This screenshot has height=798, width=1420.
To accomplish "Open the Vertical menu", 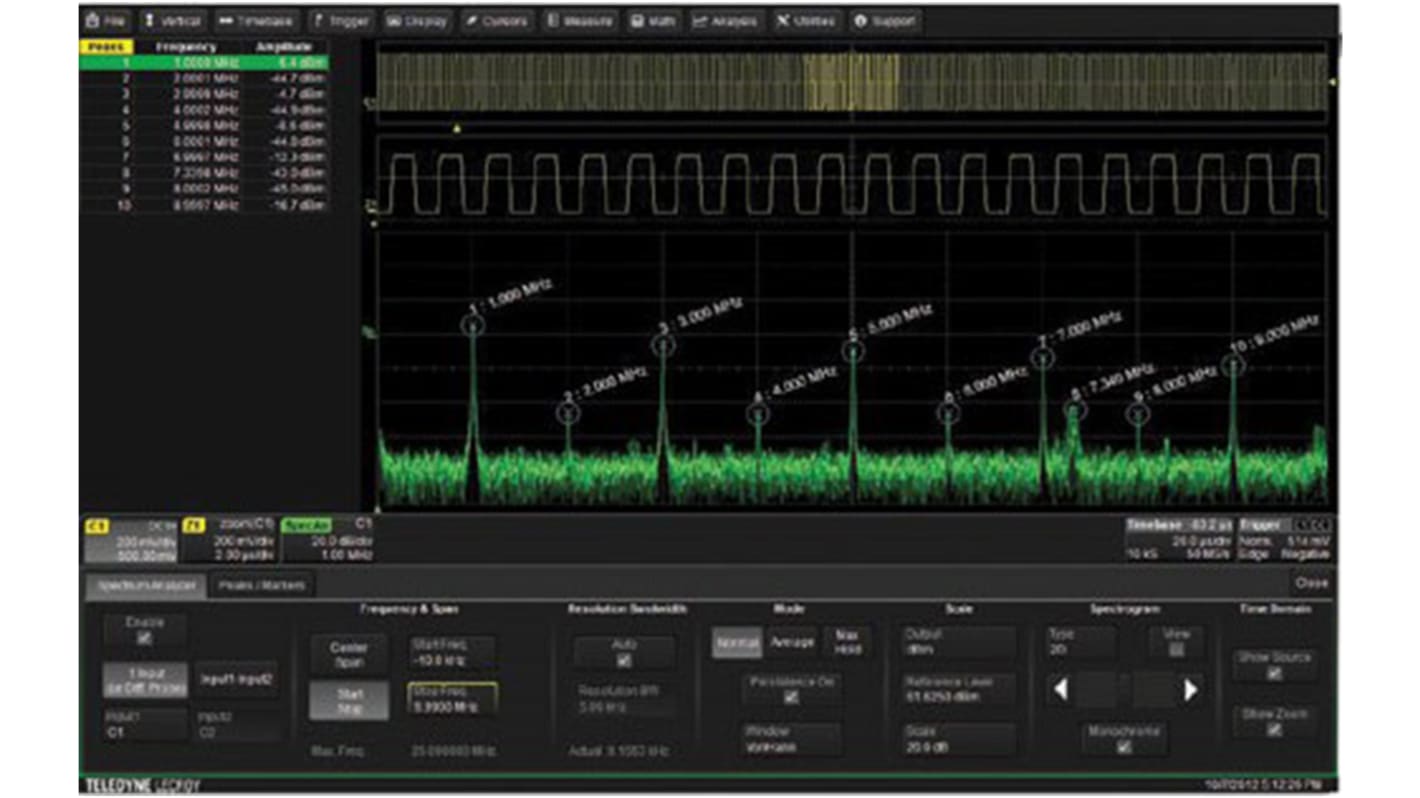I will [x=173, y=20].
